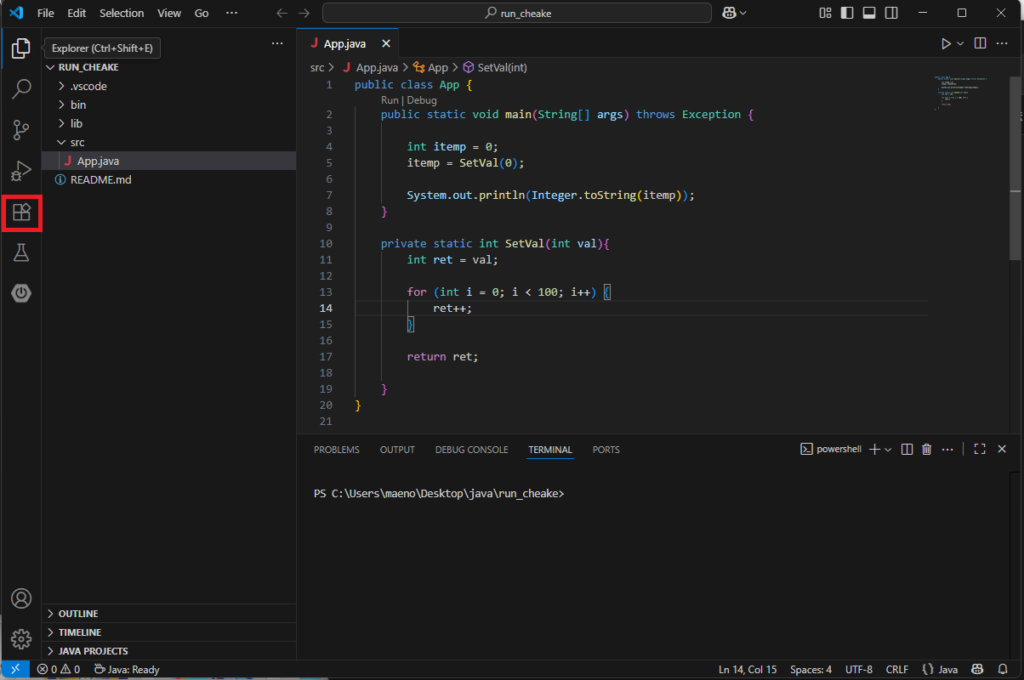1024x680 pixels.
Task: Open the Selection menu
Action: (x=121, y=13)
